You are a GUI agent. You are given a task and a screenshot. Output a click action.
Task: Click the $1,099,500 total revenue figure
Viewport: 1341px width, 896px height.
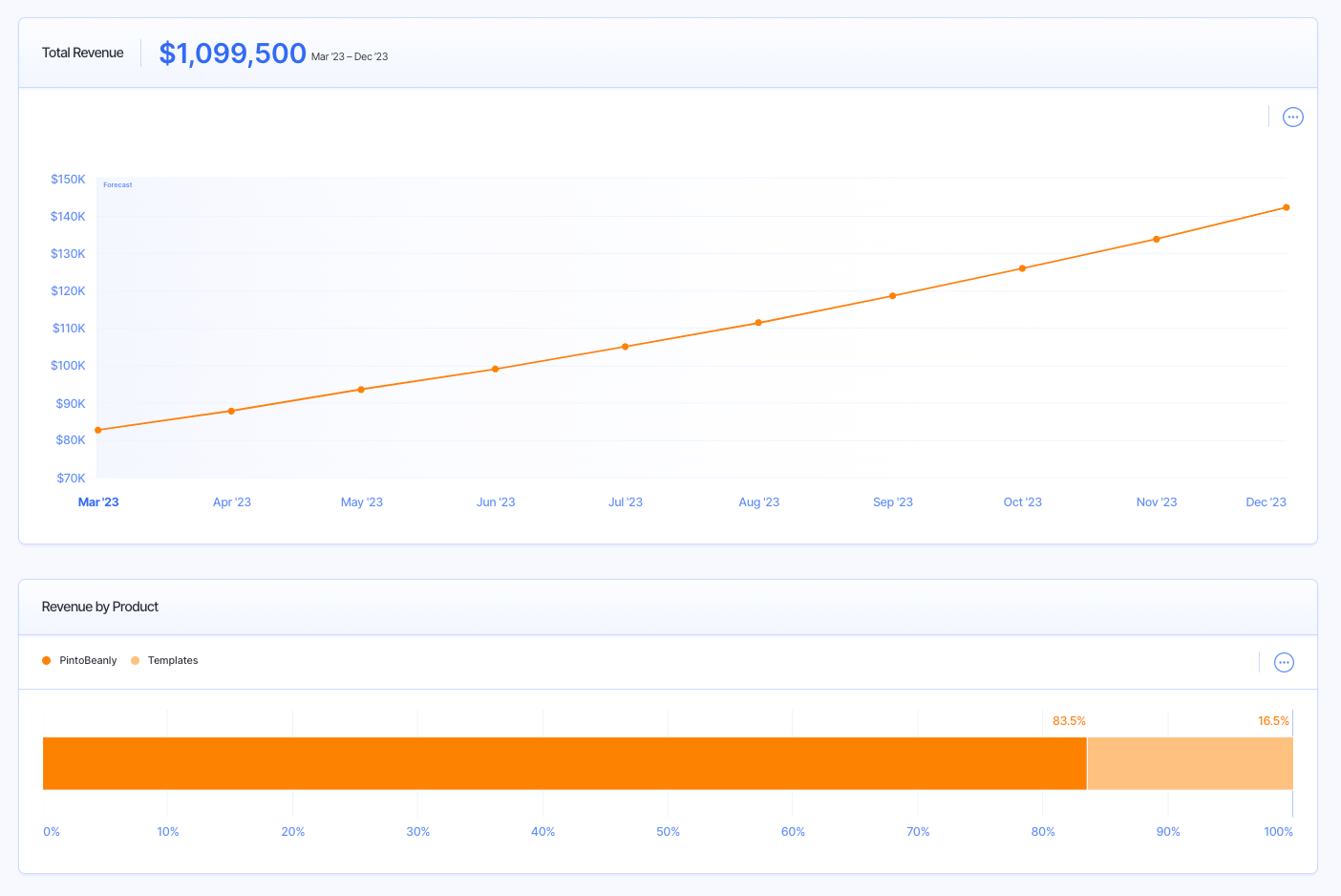point(233,53)
